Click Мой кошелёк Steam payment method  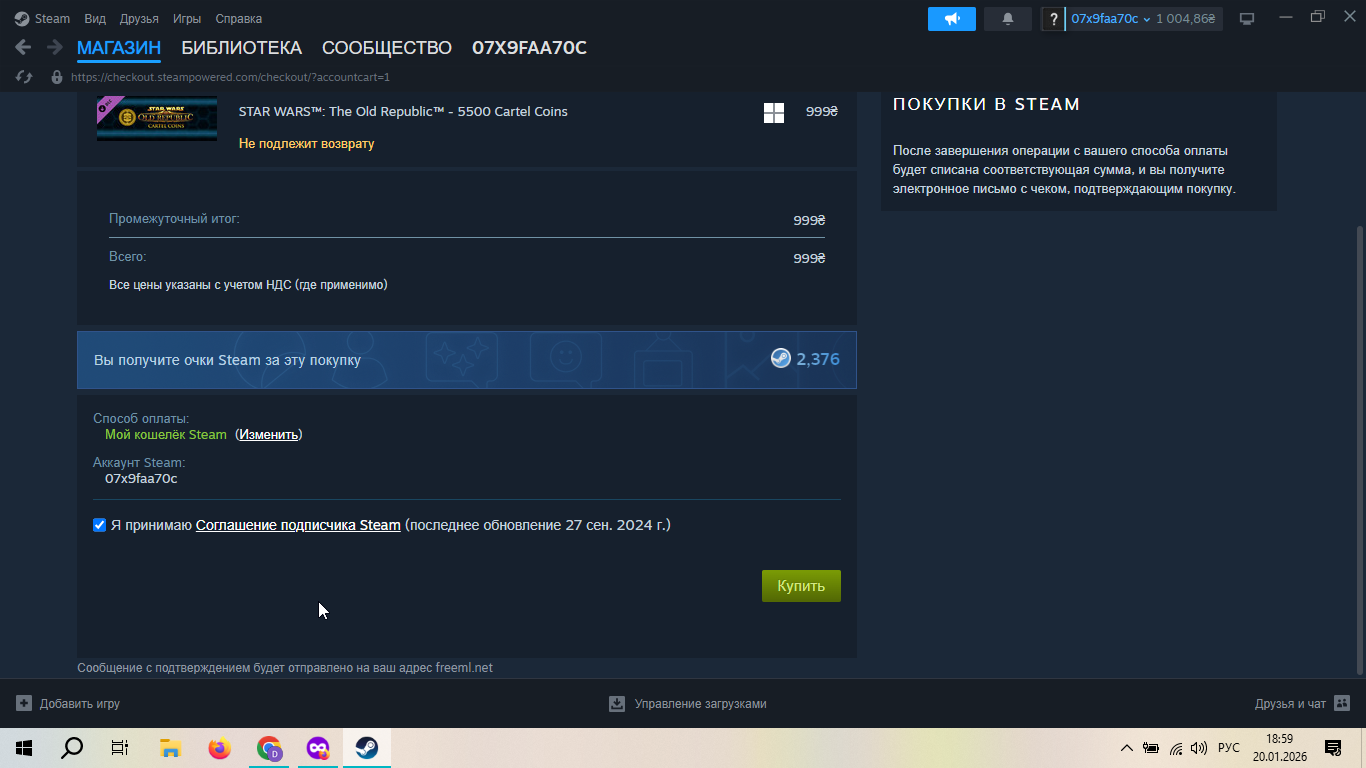[x=166, y=434]
